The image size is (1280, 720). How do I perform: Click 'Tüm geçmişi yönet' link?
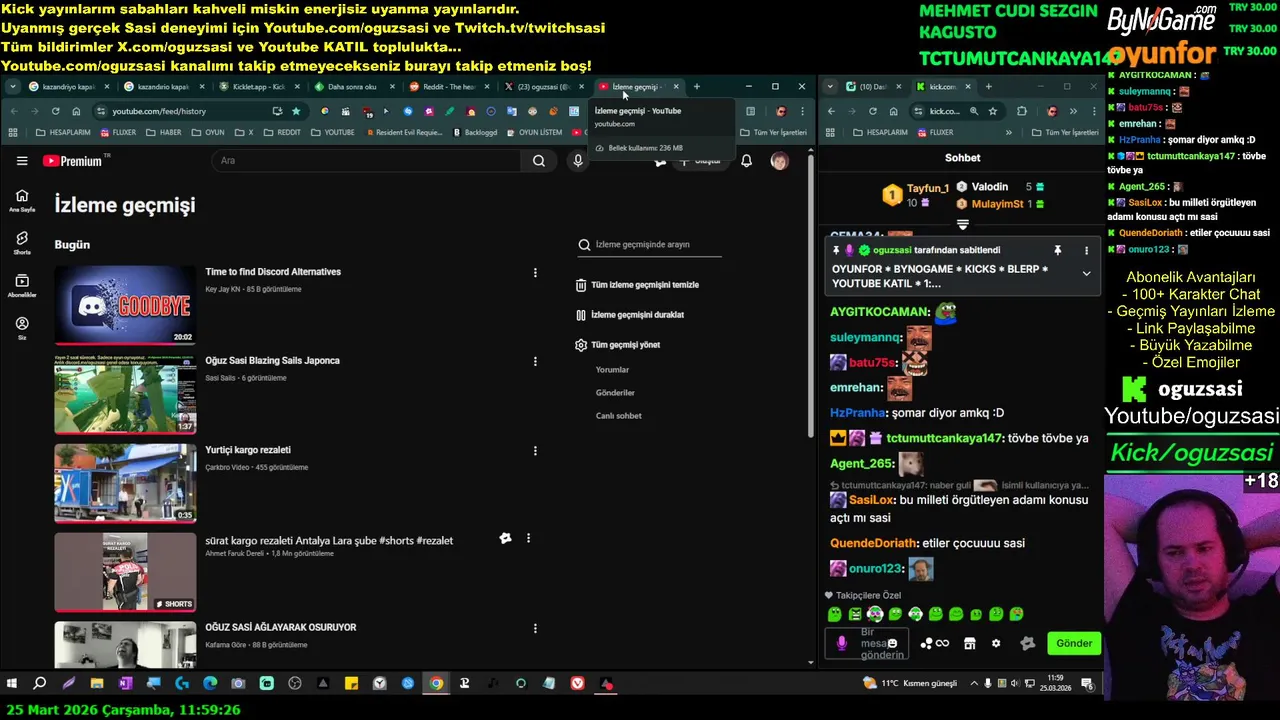coord(618,345)
